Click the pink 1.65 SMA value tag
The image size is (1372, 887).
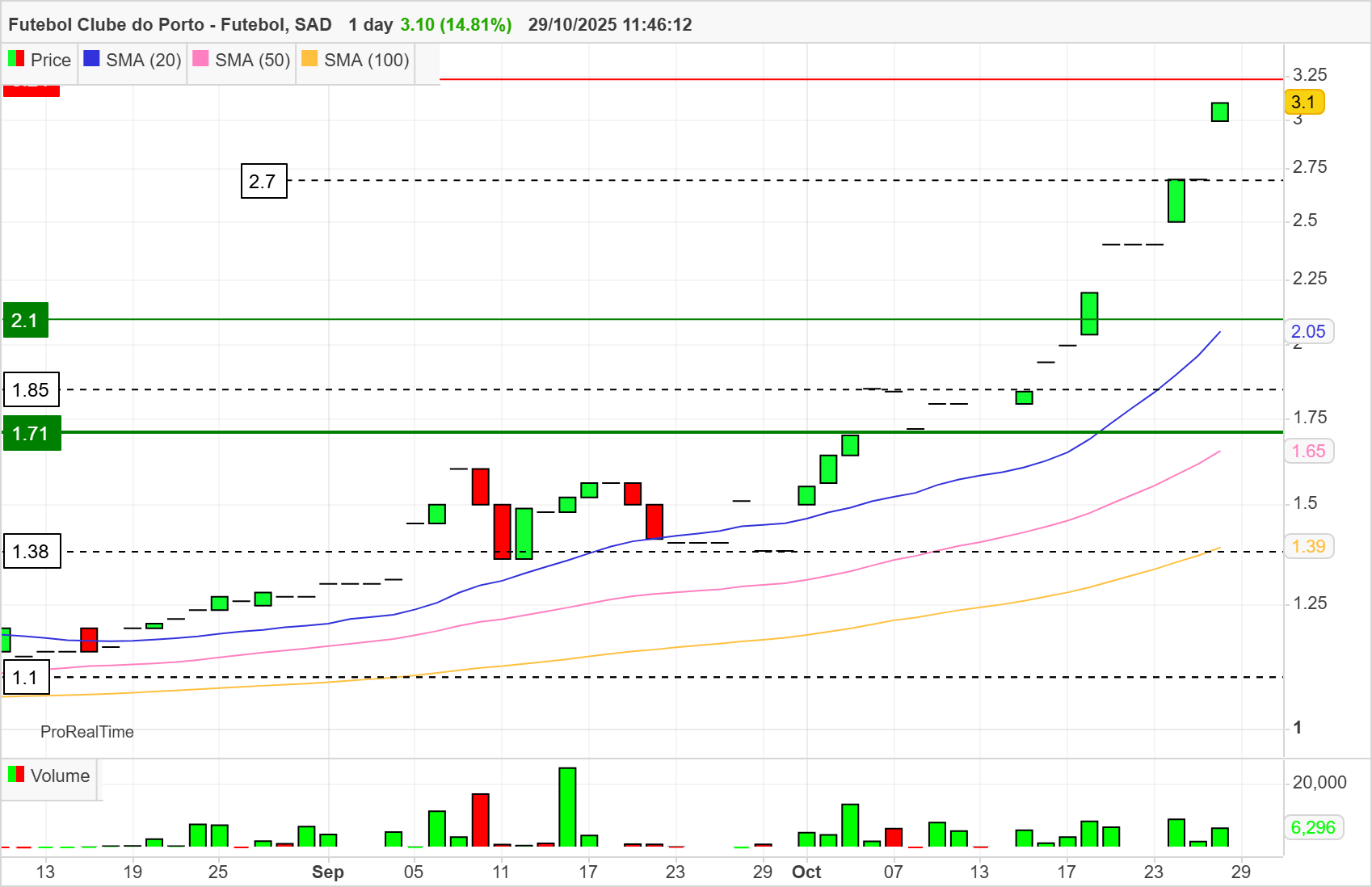1308,451
